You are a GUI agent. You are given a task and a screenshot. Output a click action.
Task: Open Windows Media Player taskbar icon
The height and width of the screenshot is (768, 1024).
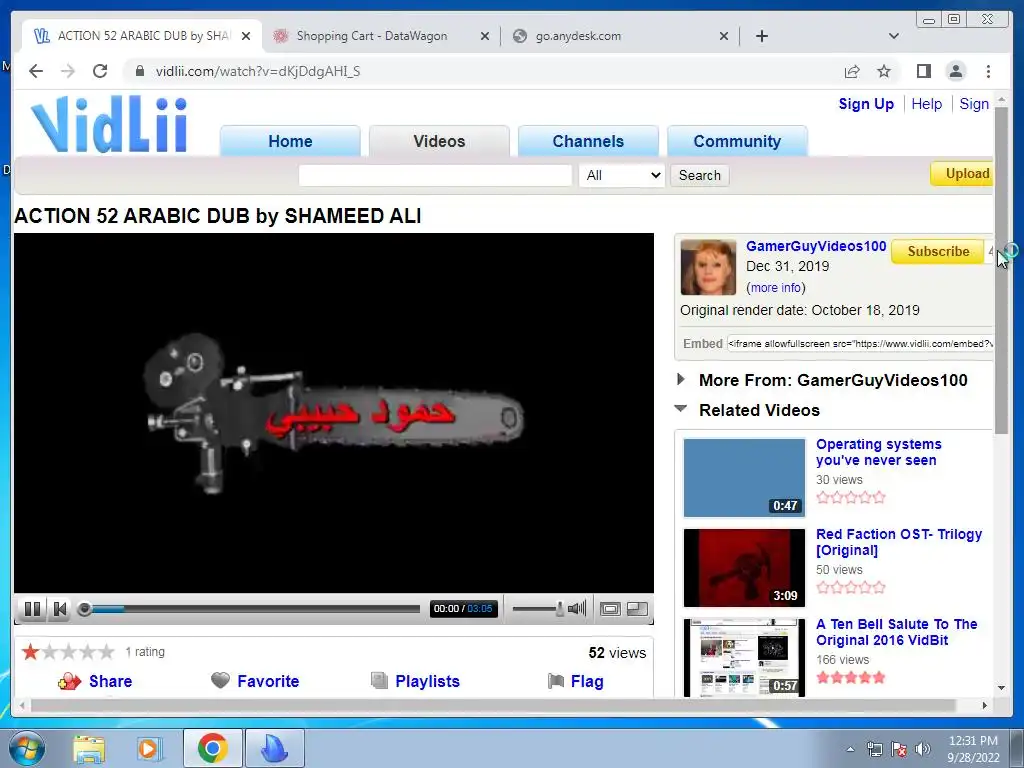pyautogui.click(x=149, y=748)
